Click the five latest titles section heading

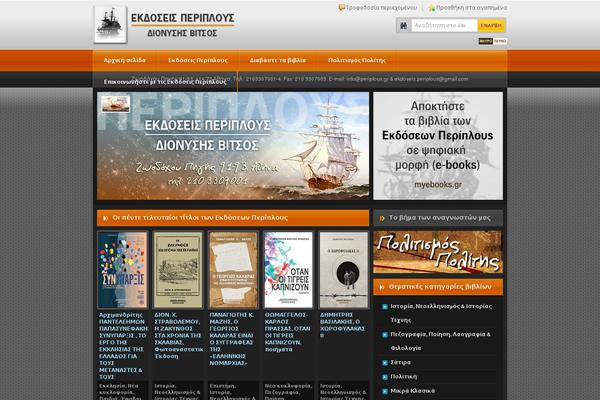click(x=200, y=218)
